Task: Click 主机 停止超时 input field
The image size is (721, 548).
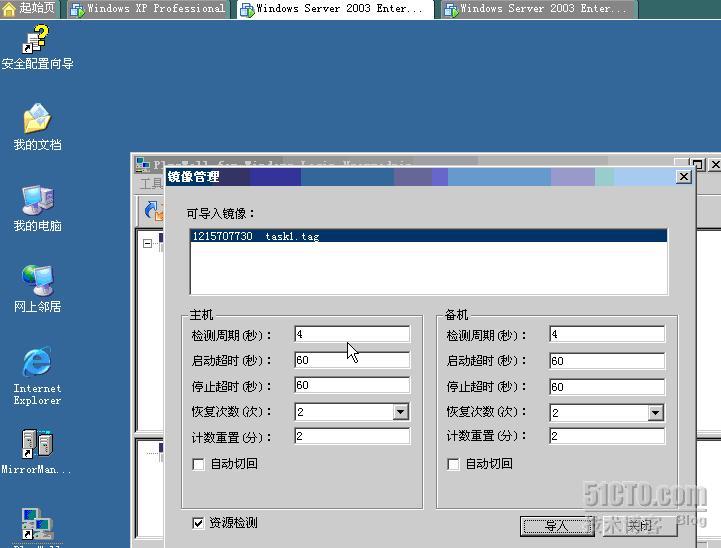Action: coord(352,385)
